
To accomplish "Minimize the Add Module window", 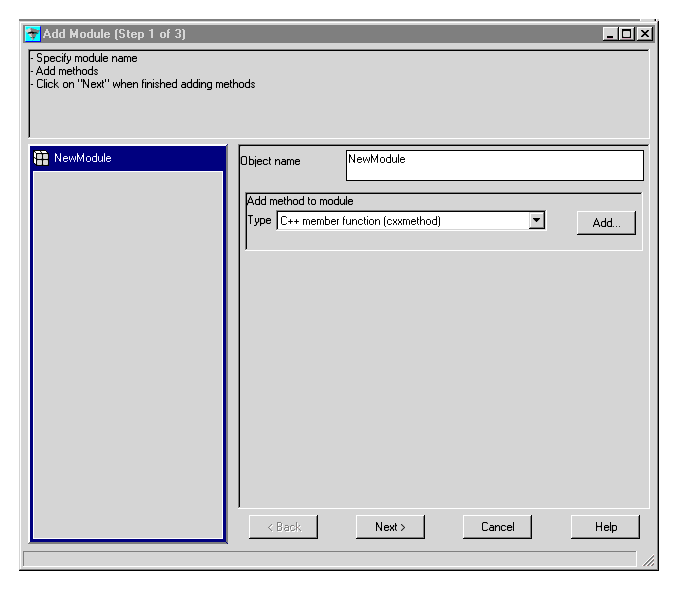I will [612, 34].
